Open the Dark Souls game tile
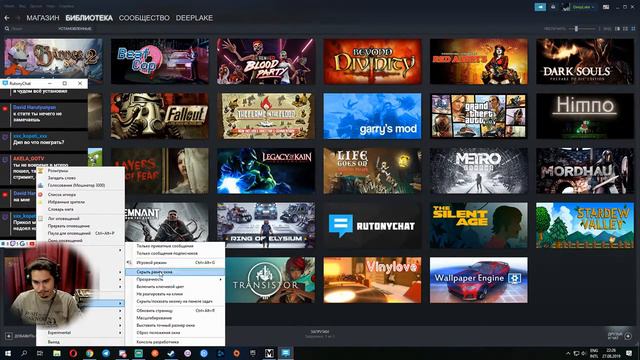 pos(585,61)
